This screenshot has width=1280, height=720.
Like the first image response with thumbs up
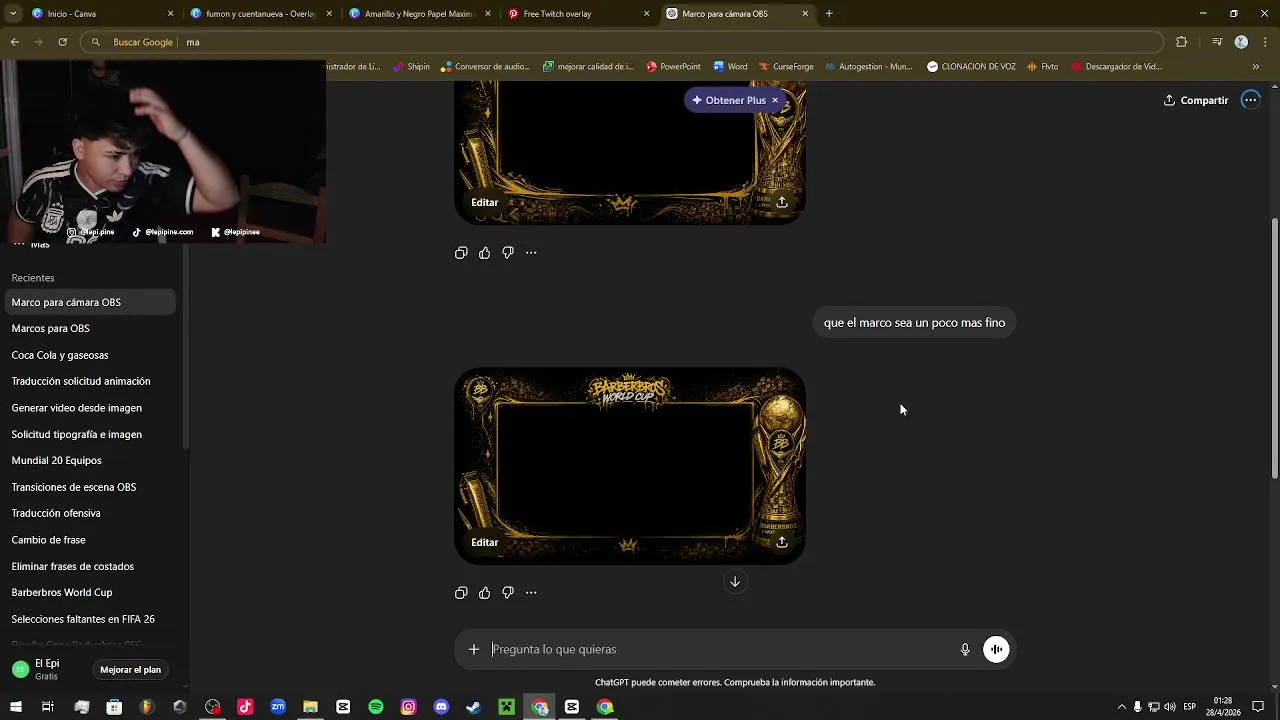point(484,253)
